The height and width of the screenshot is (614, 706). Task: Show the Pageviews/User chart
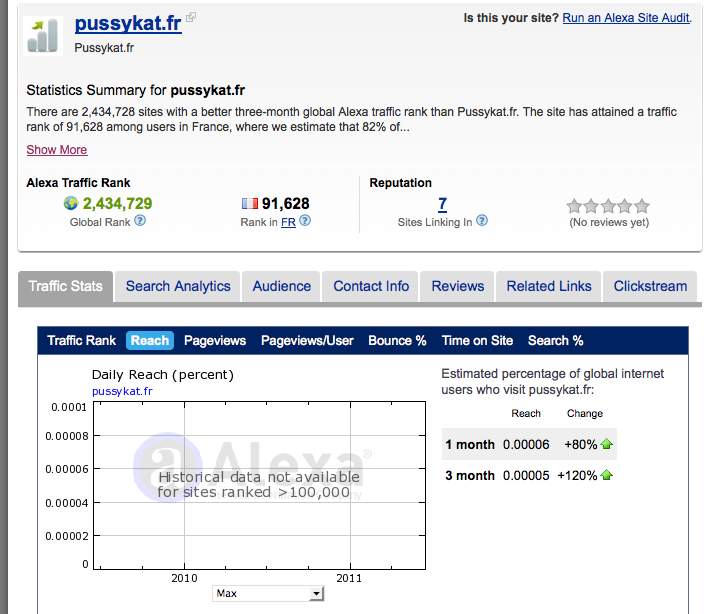(307, 341)
